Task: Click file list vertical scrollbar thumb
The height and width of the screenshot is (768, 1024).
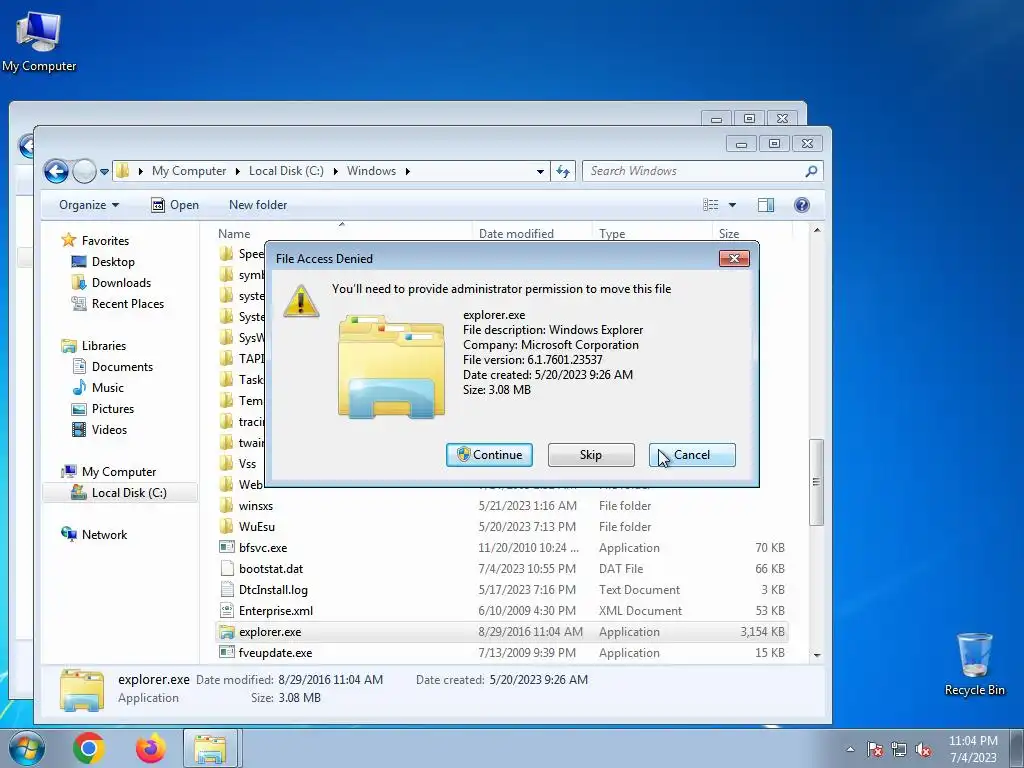Action: 816,482
